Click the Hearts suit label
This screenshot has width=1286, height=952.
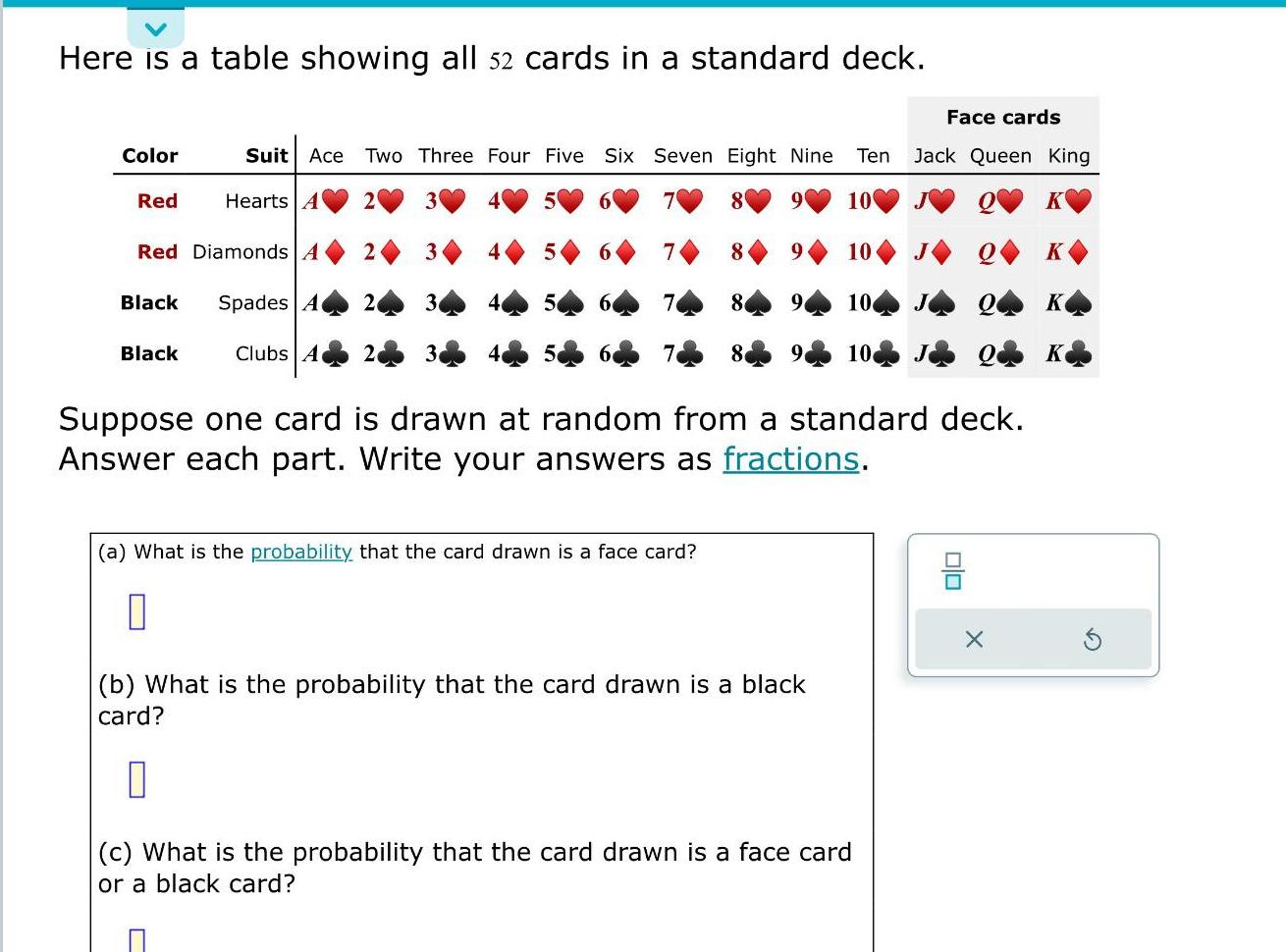(x=257, y=200)
